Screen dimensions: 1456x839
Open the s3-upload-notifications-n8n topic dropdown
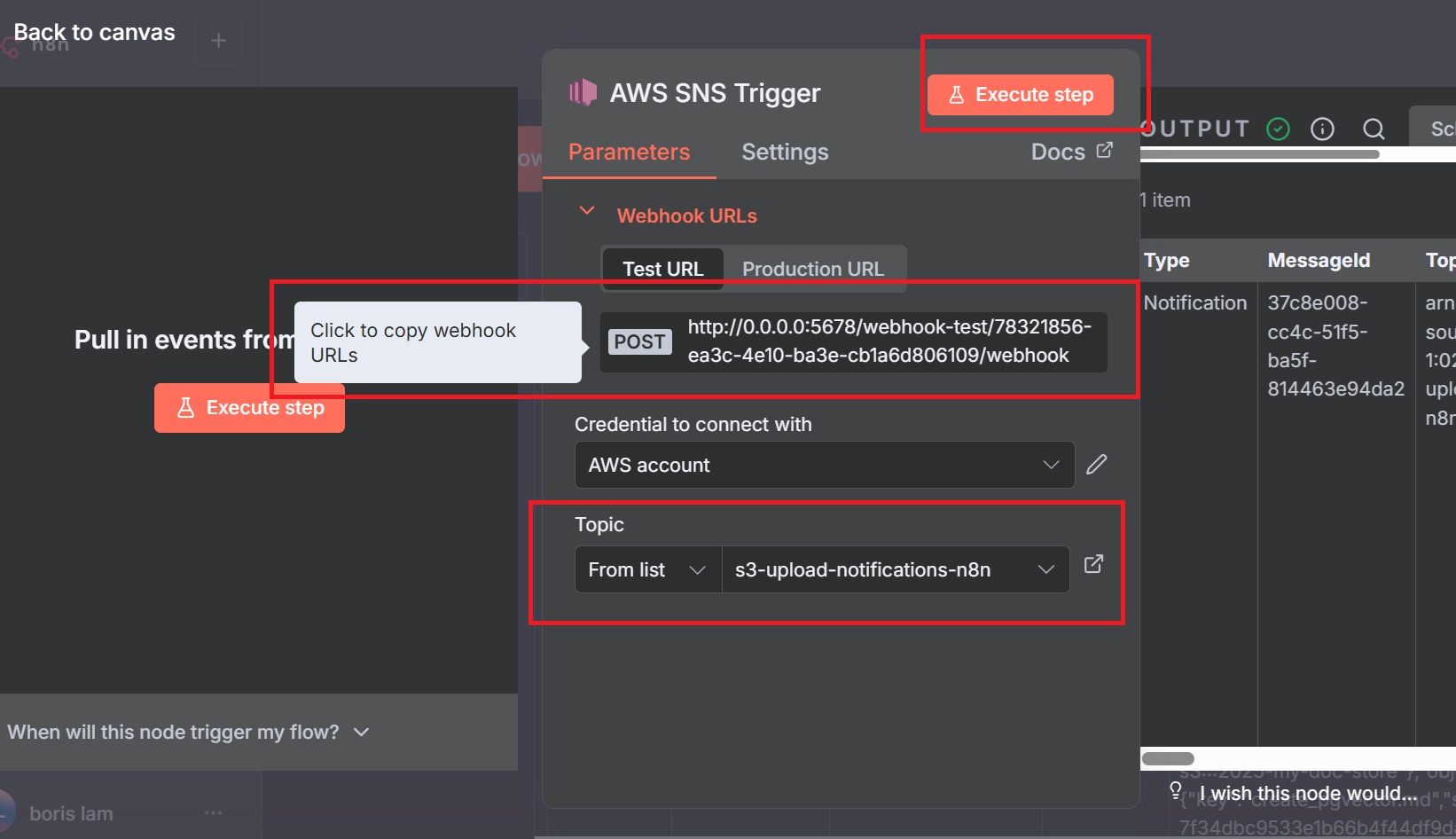click(x=896, y=569)
